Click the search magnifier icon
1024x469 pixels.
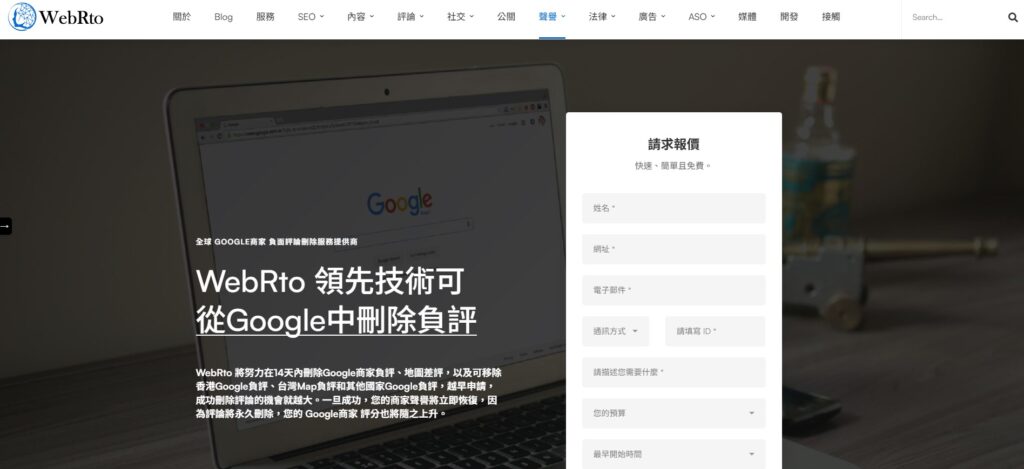click(1012, 18)
